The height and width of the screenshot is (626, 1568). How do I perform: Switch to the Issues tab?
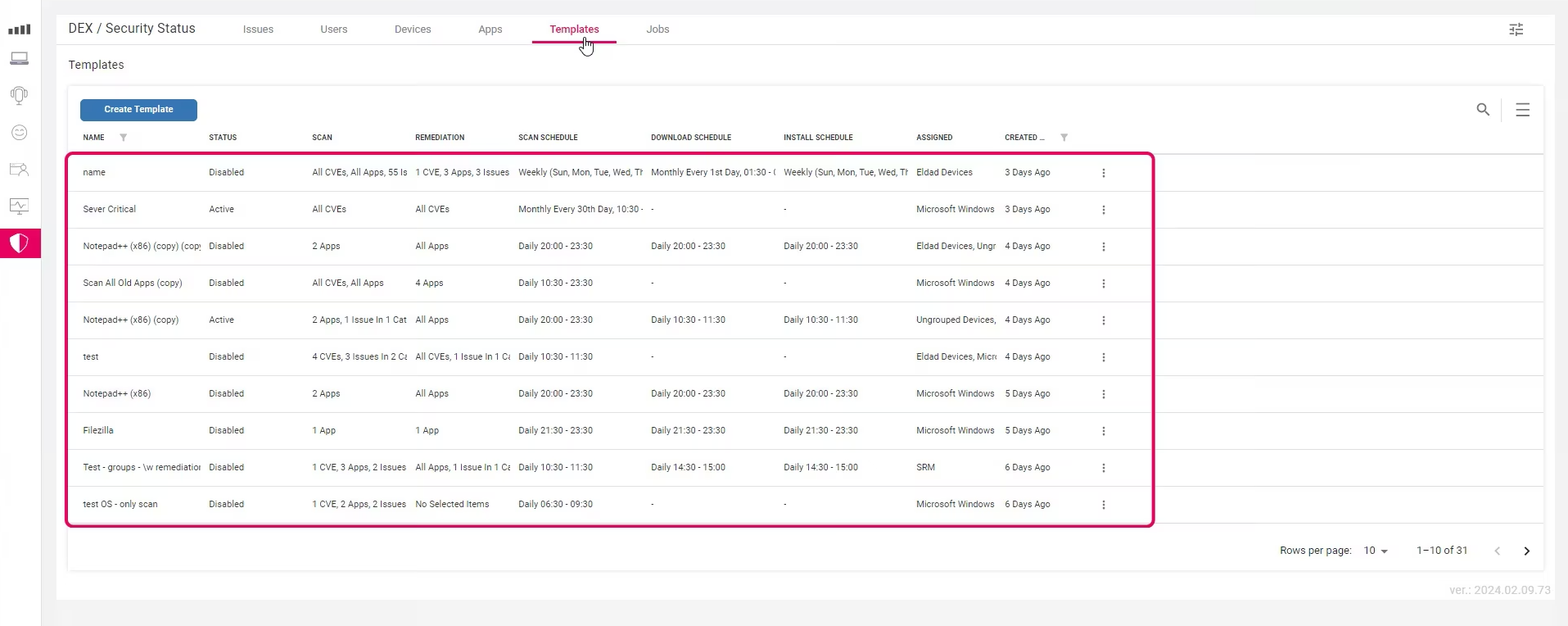pos(258,29)
